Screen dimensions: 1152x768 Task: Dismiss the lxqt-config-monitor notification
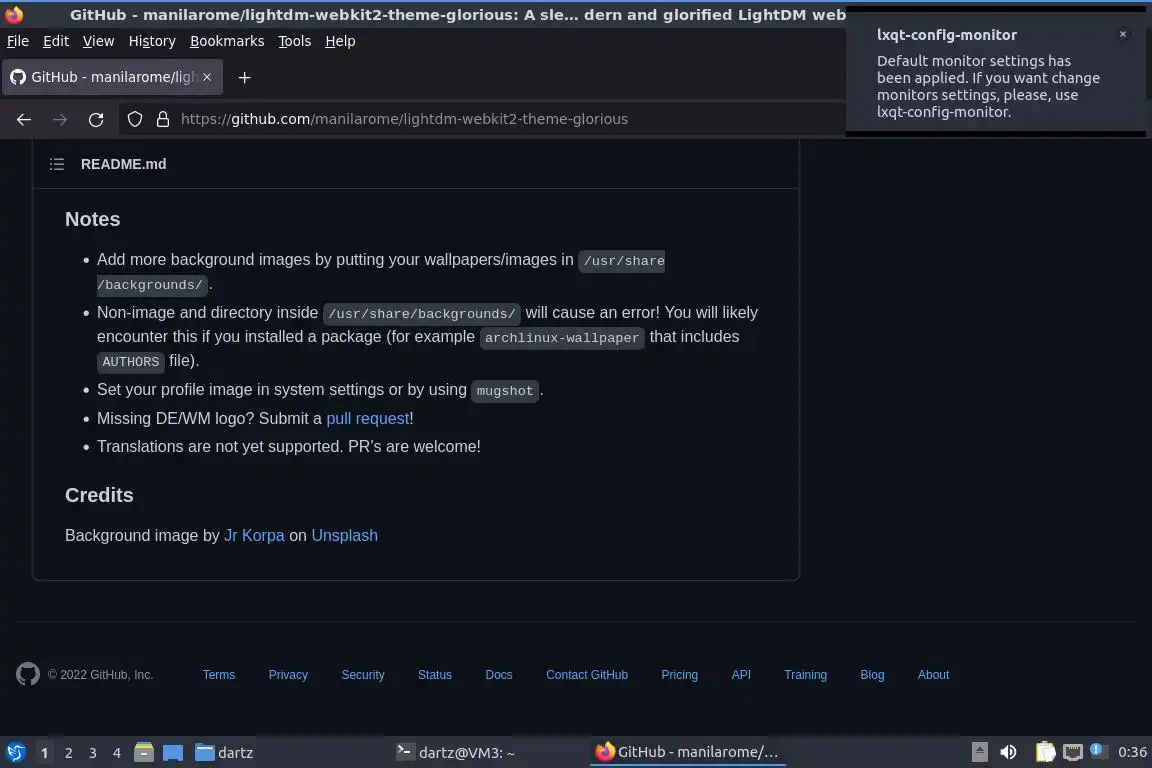[1123, 34]
